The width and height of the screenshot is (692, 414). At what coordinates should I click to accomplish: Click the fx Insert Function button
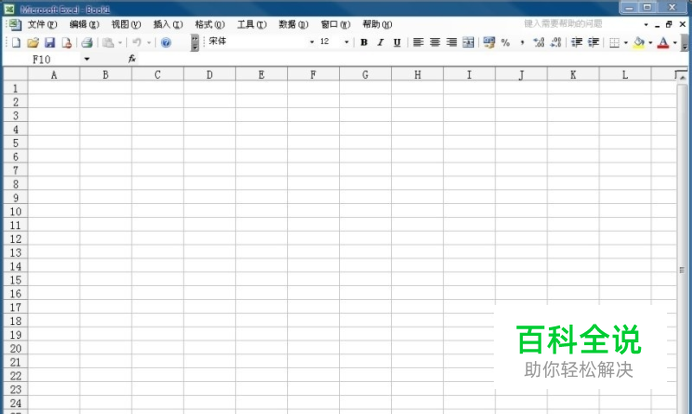[x=132, y=59]
